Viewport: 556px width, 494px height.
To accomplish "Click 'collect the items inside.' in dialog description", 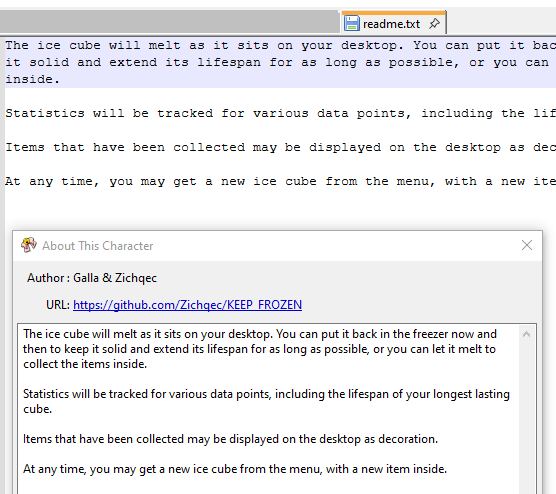I will (x=85, y=364).
